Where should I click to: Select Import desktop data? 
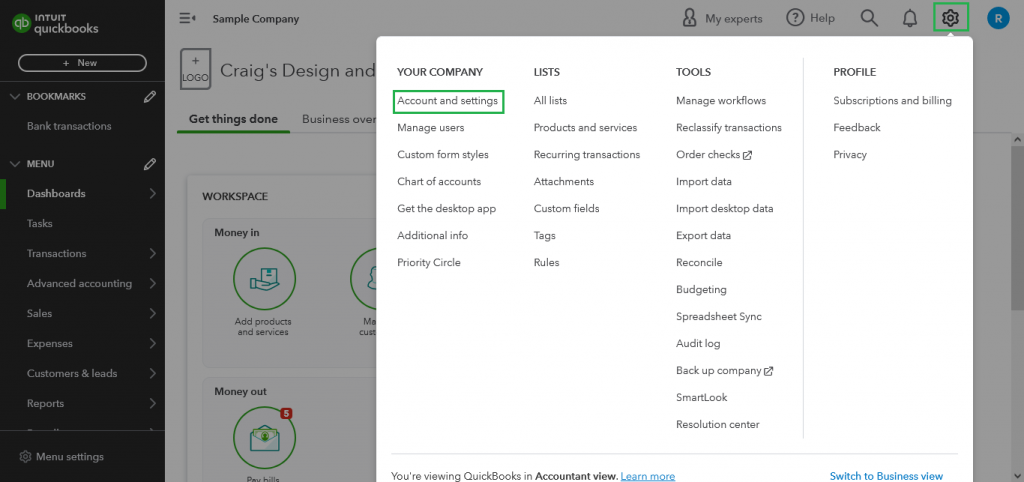(724, 209)
